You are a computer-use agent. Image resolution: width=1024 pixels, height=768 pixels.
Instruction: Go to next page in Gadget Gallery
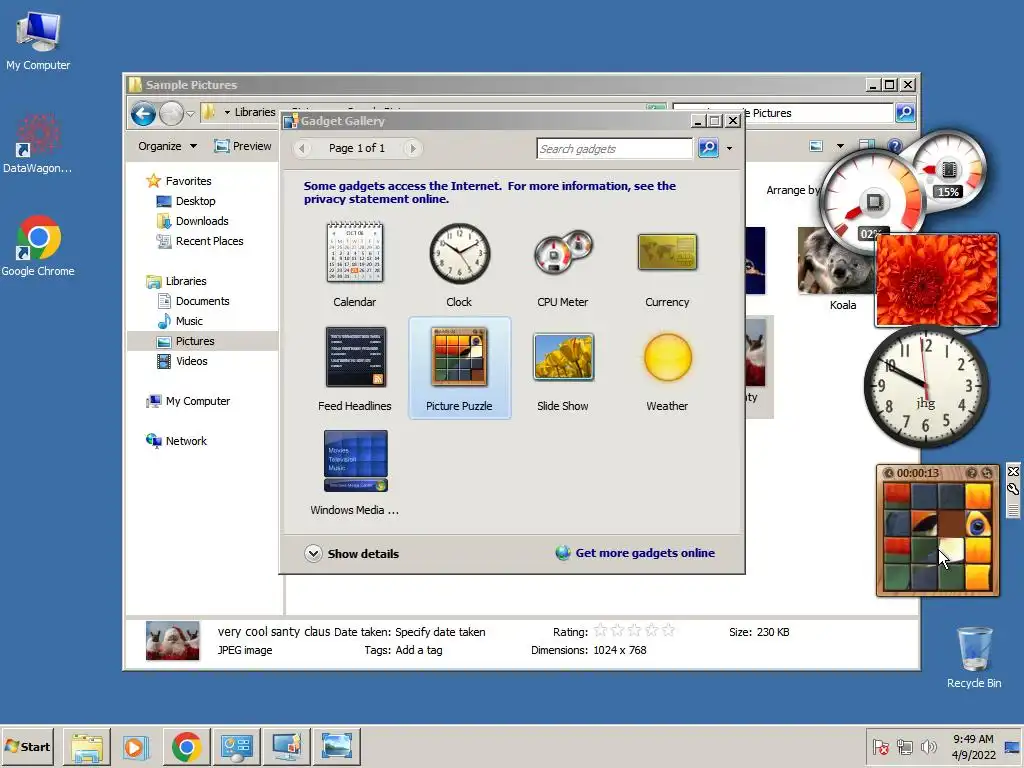pos(412,148)
